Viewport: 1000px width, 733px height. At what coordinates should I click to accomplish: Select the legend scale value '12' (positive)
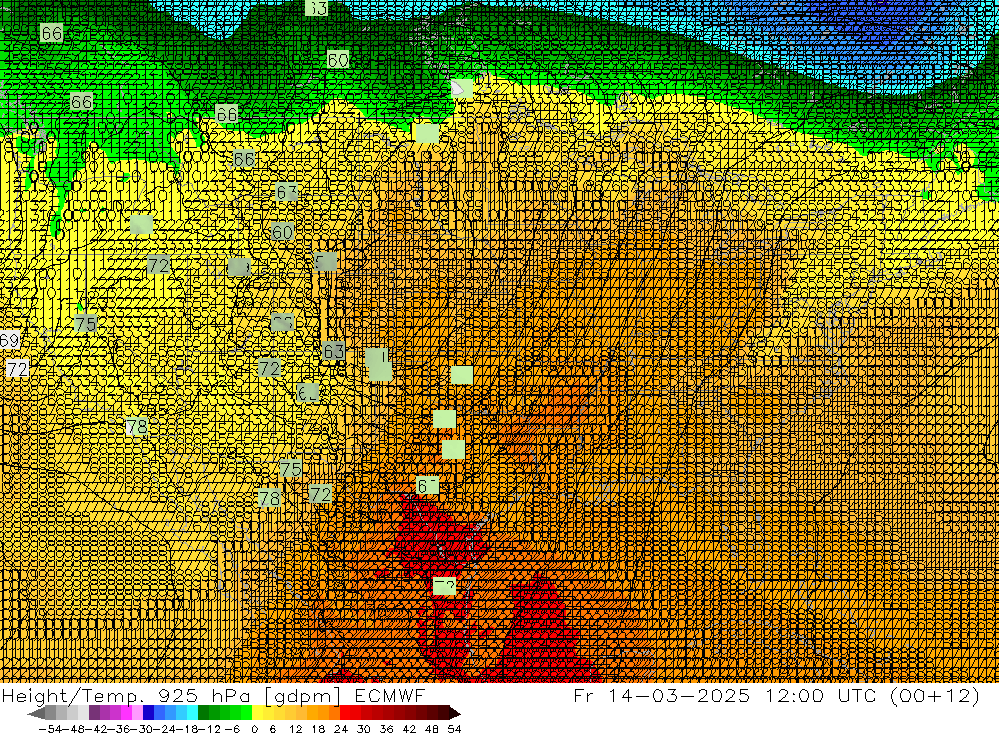pos(295,729)
